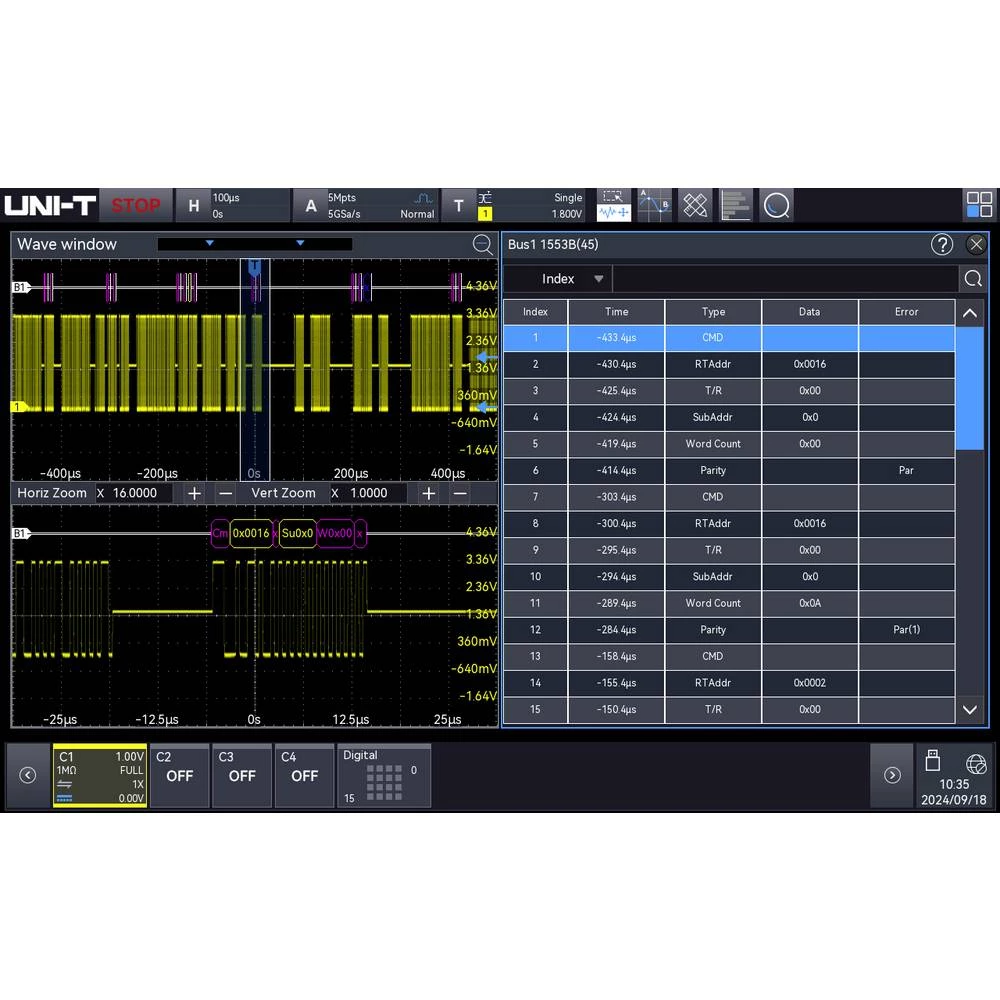Screen dimensions: 1000x1000
Task: Open the window layout grid icon
Action: (x=979, y=205)
